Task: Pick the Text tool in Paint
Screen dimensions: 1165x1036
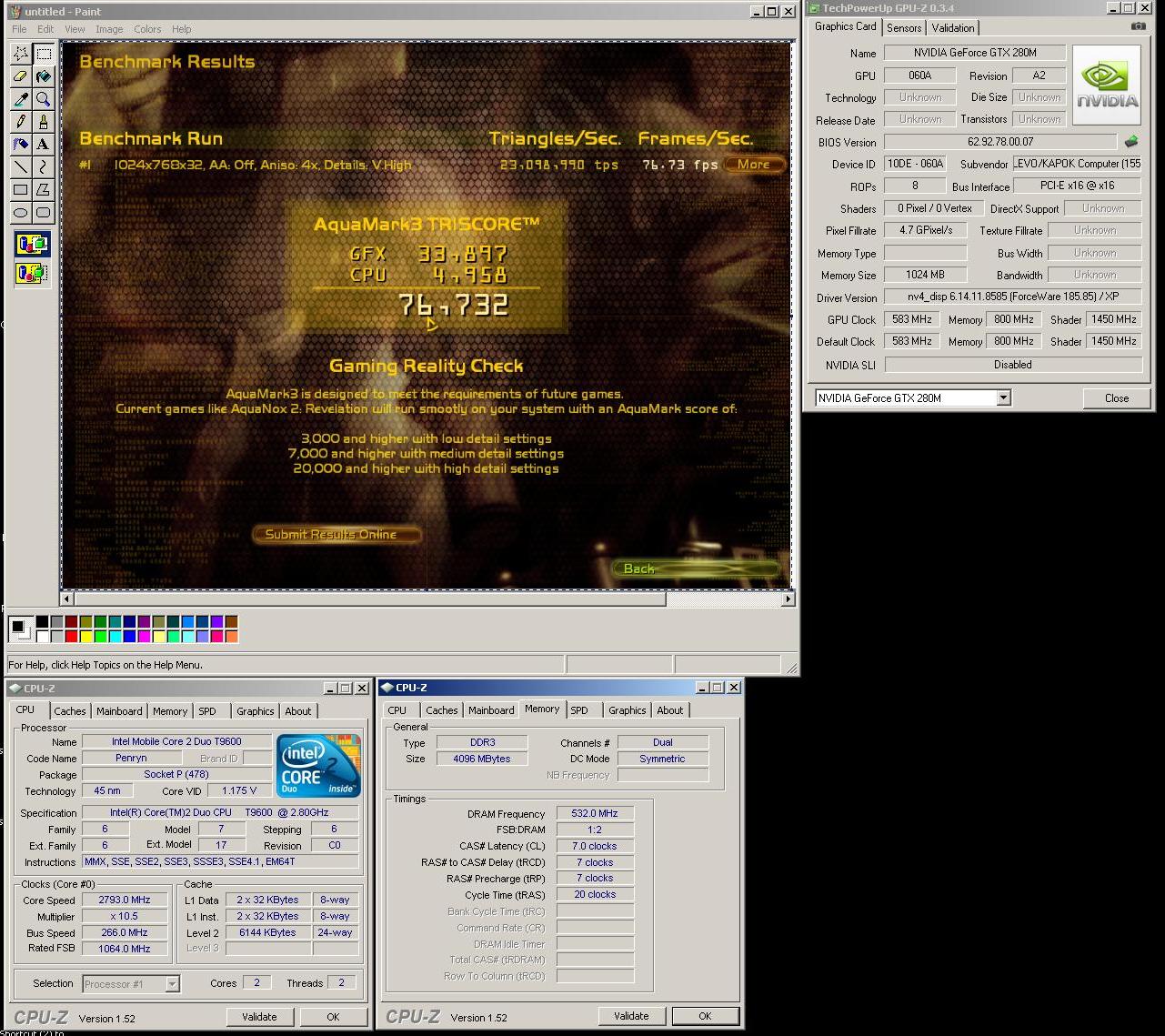Action: tap(43, 145)
